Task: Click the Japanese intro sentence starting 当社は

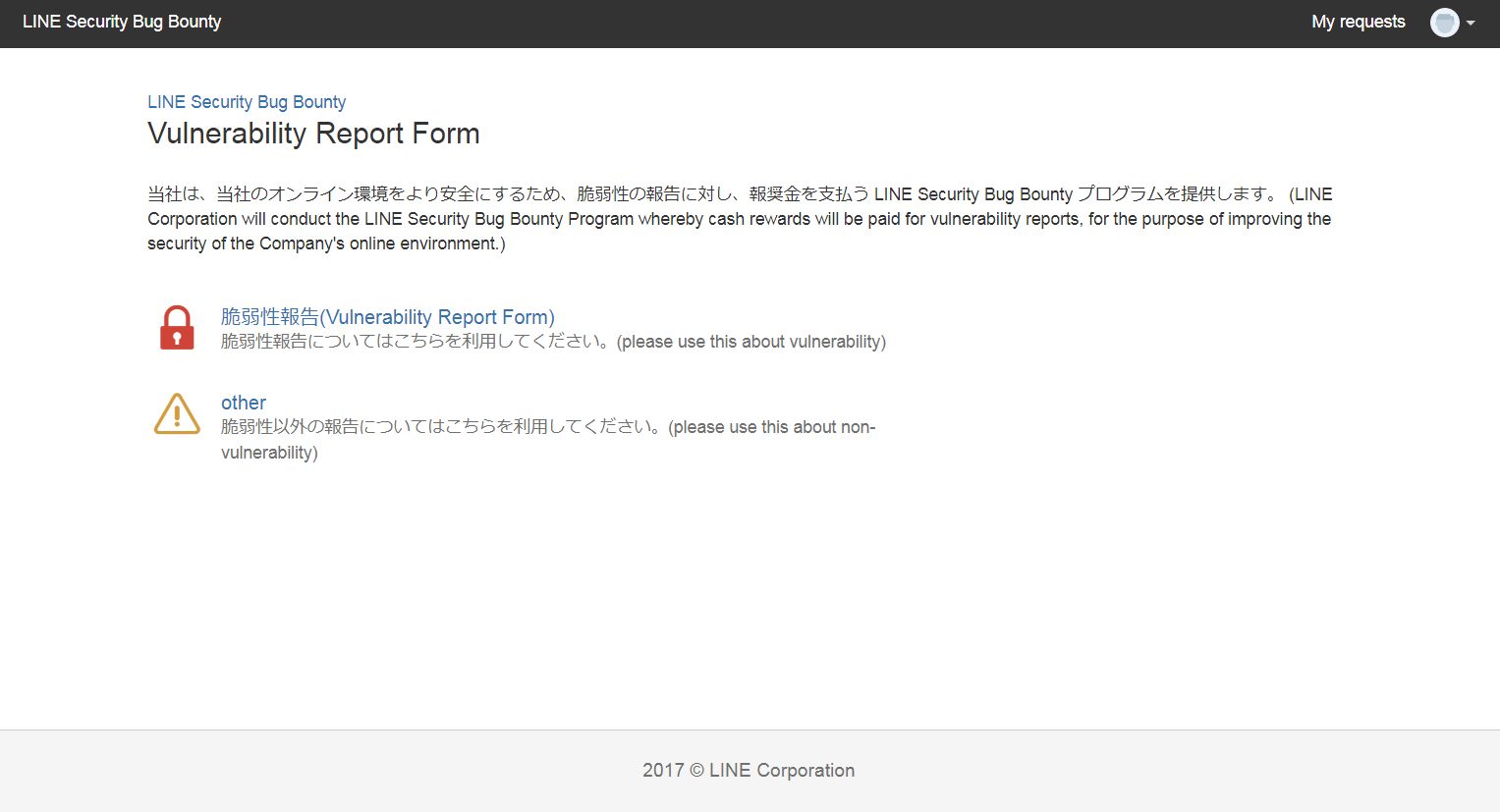Action: (713, 194)
